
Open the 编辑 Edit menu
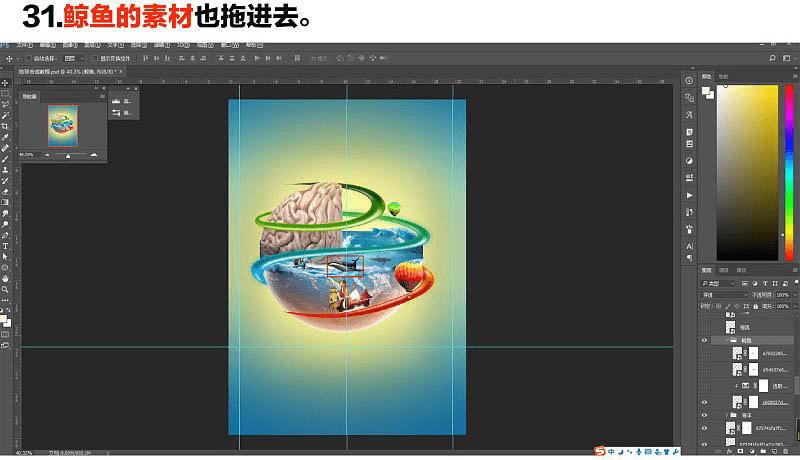[x=47, y=45]
